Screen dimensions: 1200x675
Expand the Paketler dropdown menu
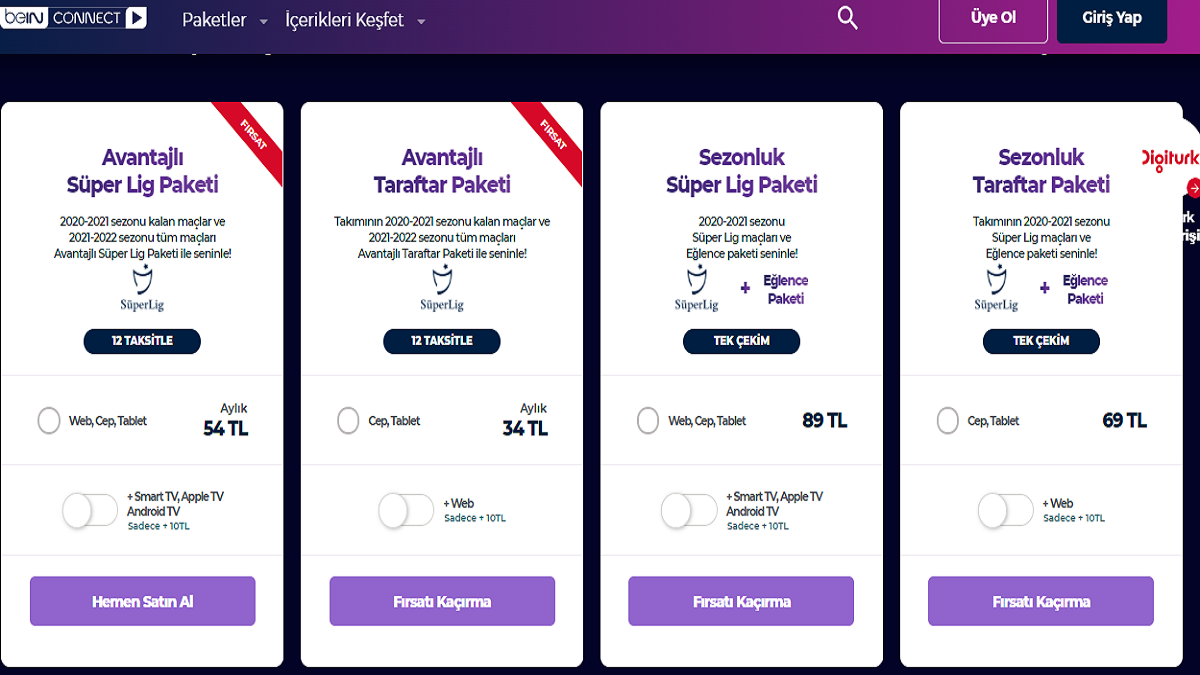[x=225, y=20]
